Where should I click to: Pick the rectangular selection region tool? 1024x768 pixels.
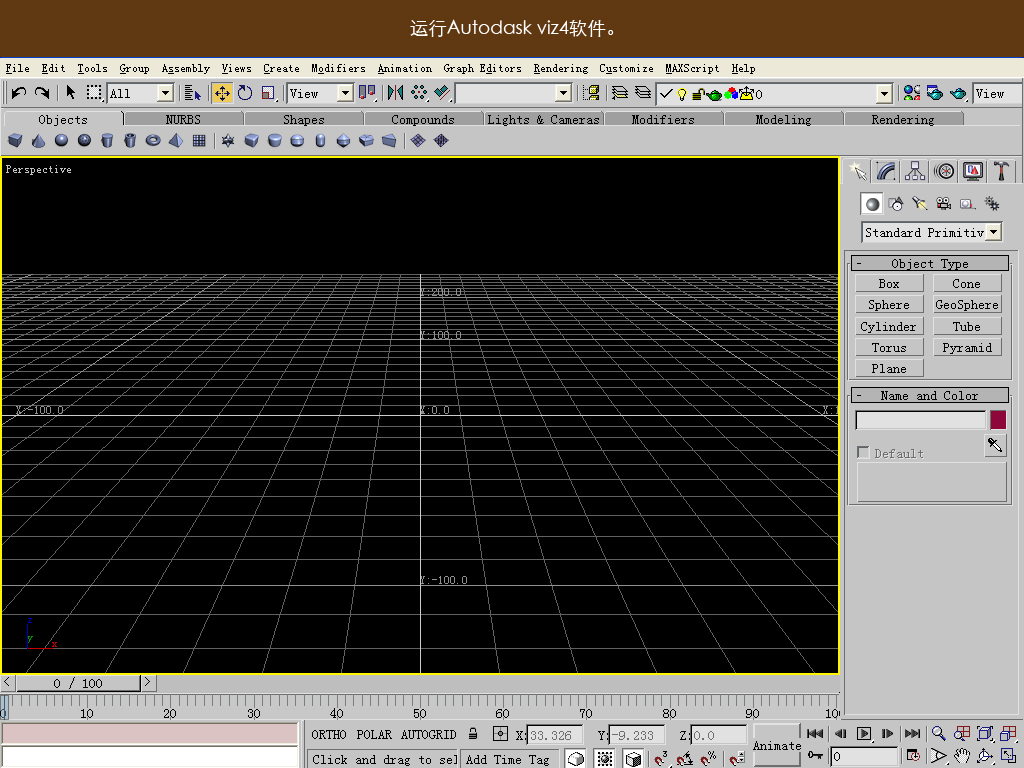click(x=94, y=93)
